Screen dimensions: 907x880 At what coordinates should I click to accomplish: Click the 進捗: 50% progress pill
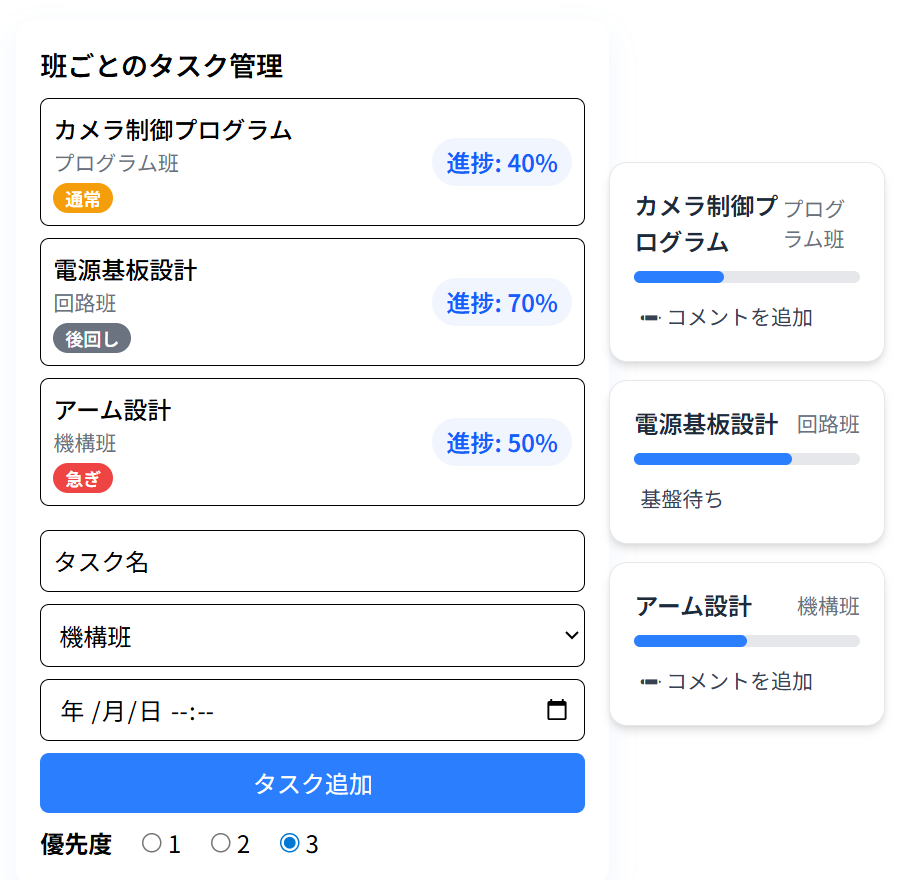click(501, 443)
